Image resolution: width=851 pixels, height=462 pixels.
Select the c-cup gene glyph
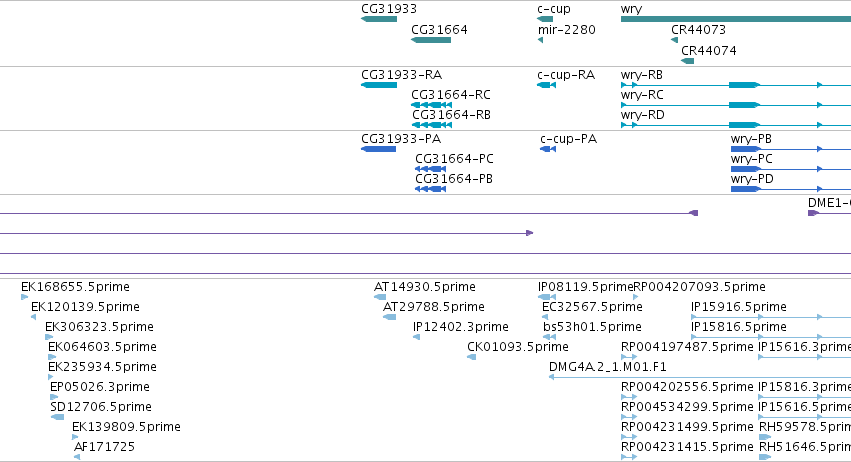point(545,19)
